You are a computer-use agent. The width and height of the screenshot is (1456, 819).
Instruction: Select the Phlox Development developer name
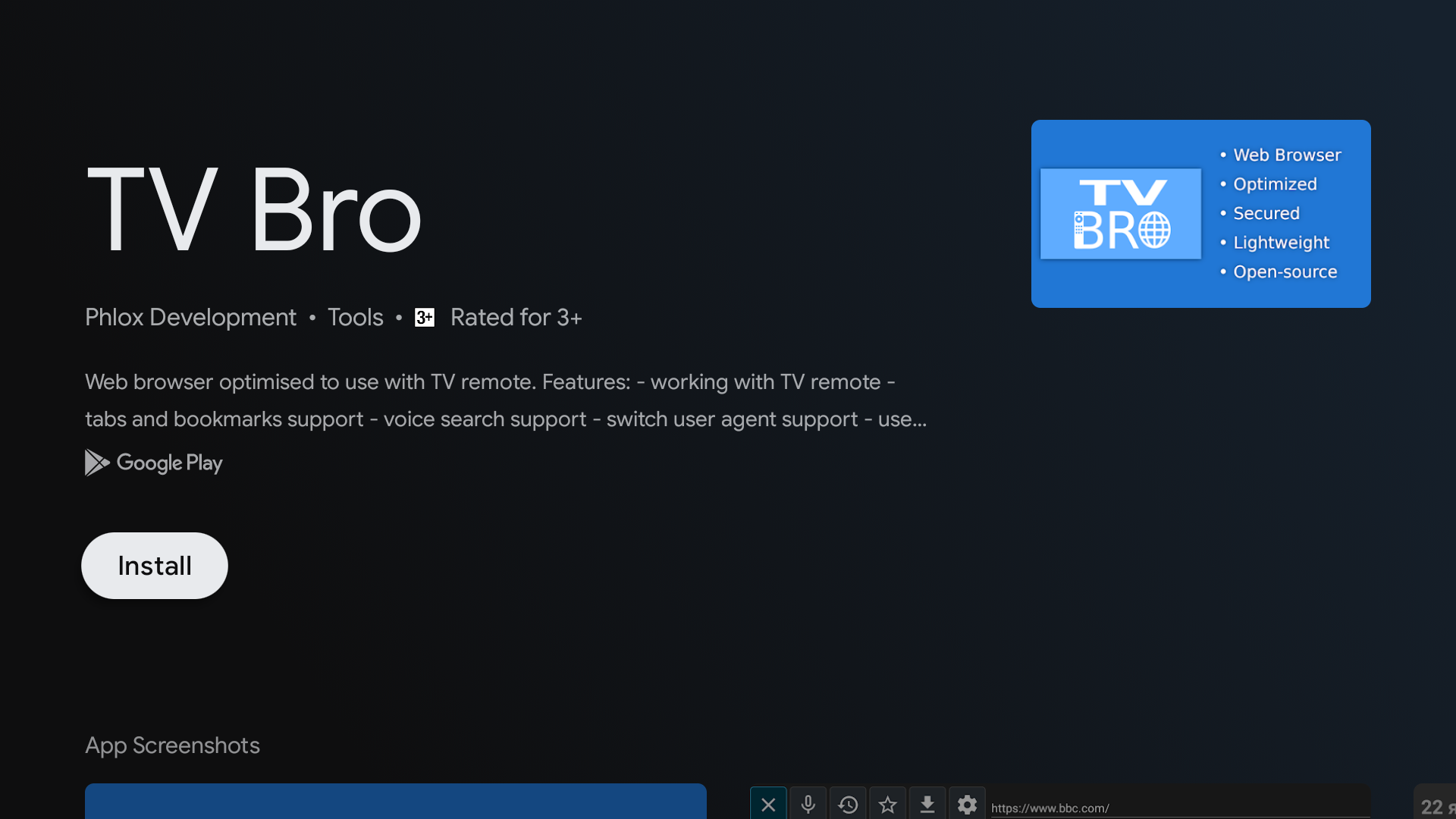(190, 317)
